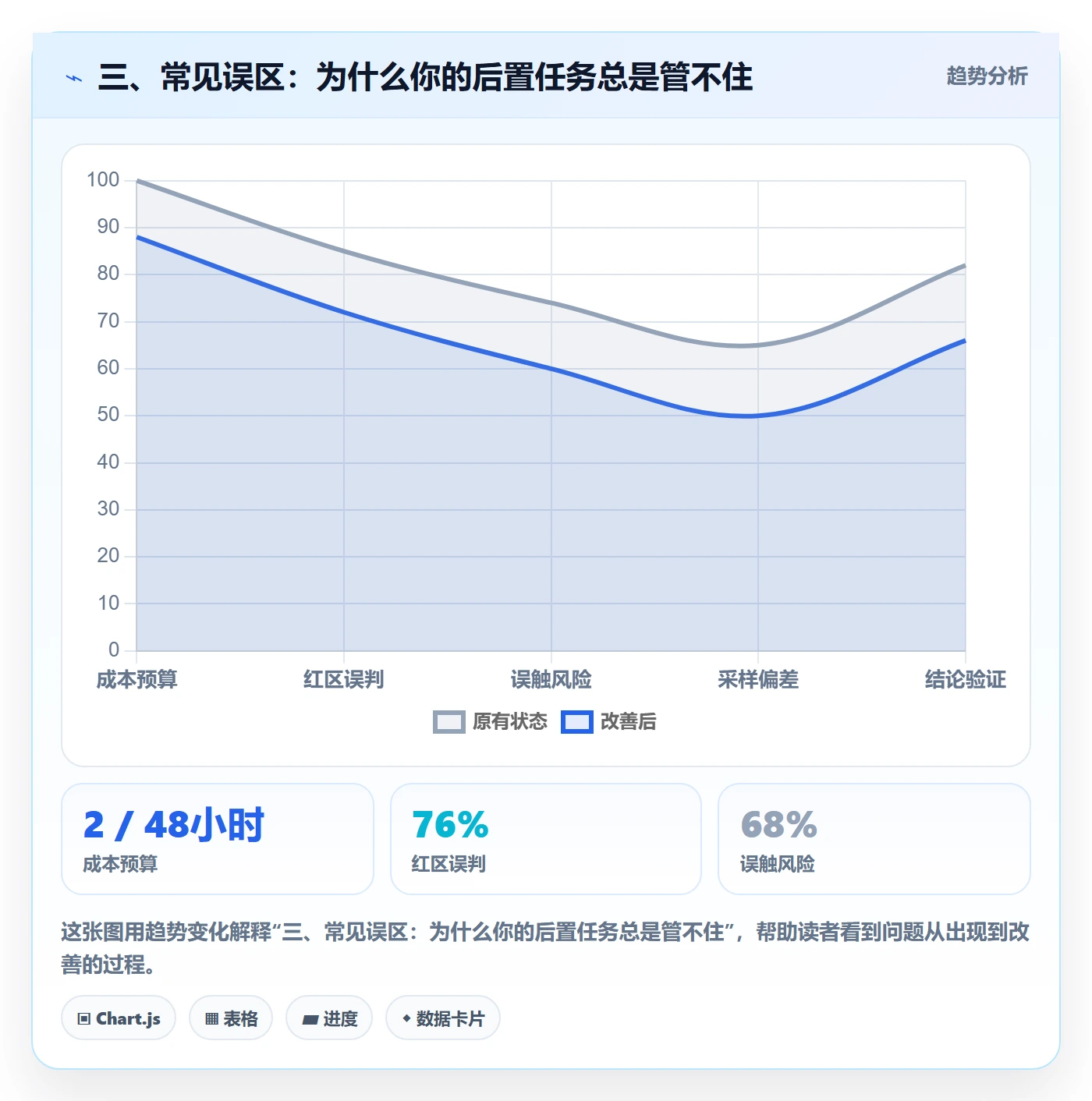Toggle the 原有状态 legend swatch

(x=448, y=722)
